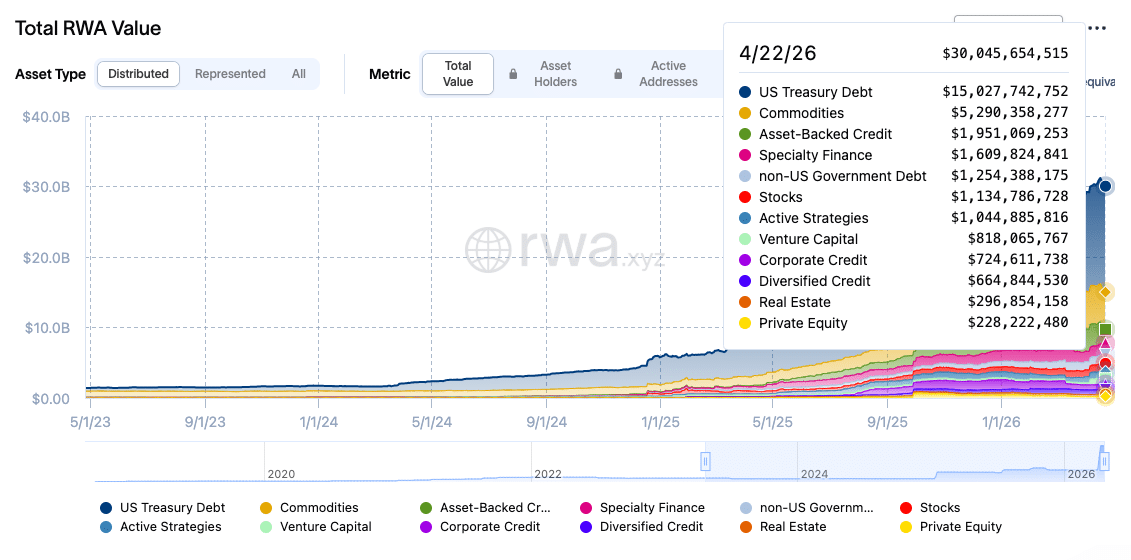Click the right range slider handle

[1104, 461]
